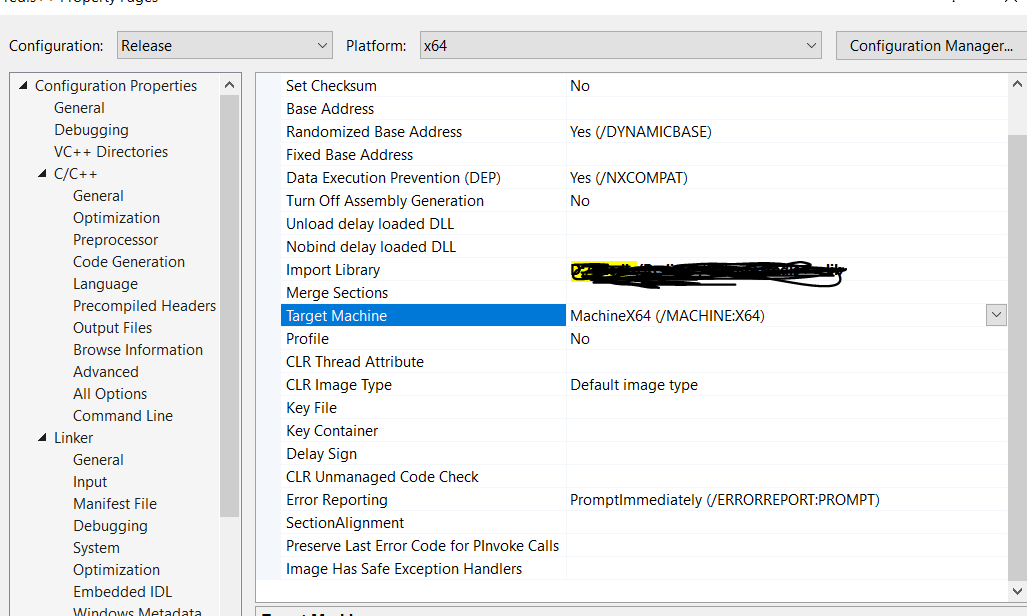The image size is (1027, 616).
Task: Select the Error Reporting property row
Action: [336, 499]
